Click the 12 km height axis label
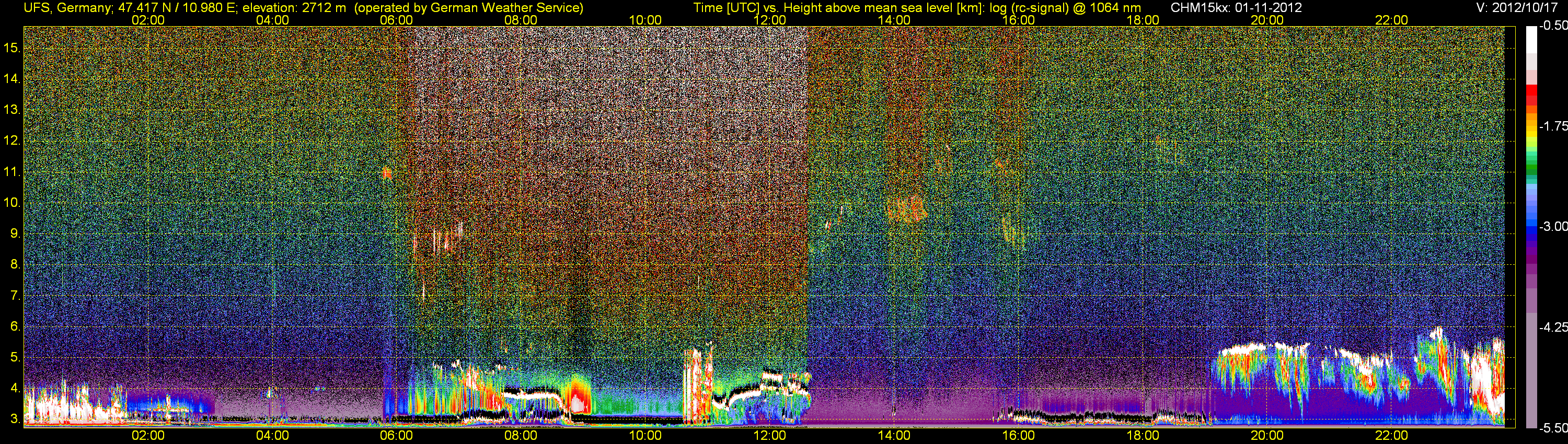The height and width of the screenshot is (444, 1568). 11,141
